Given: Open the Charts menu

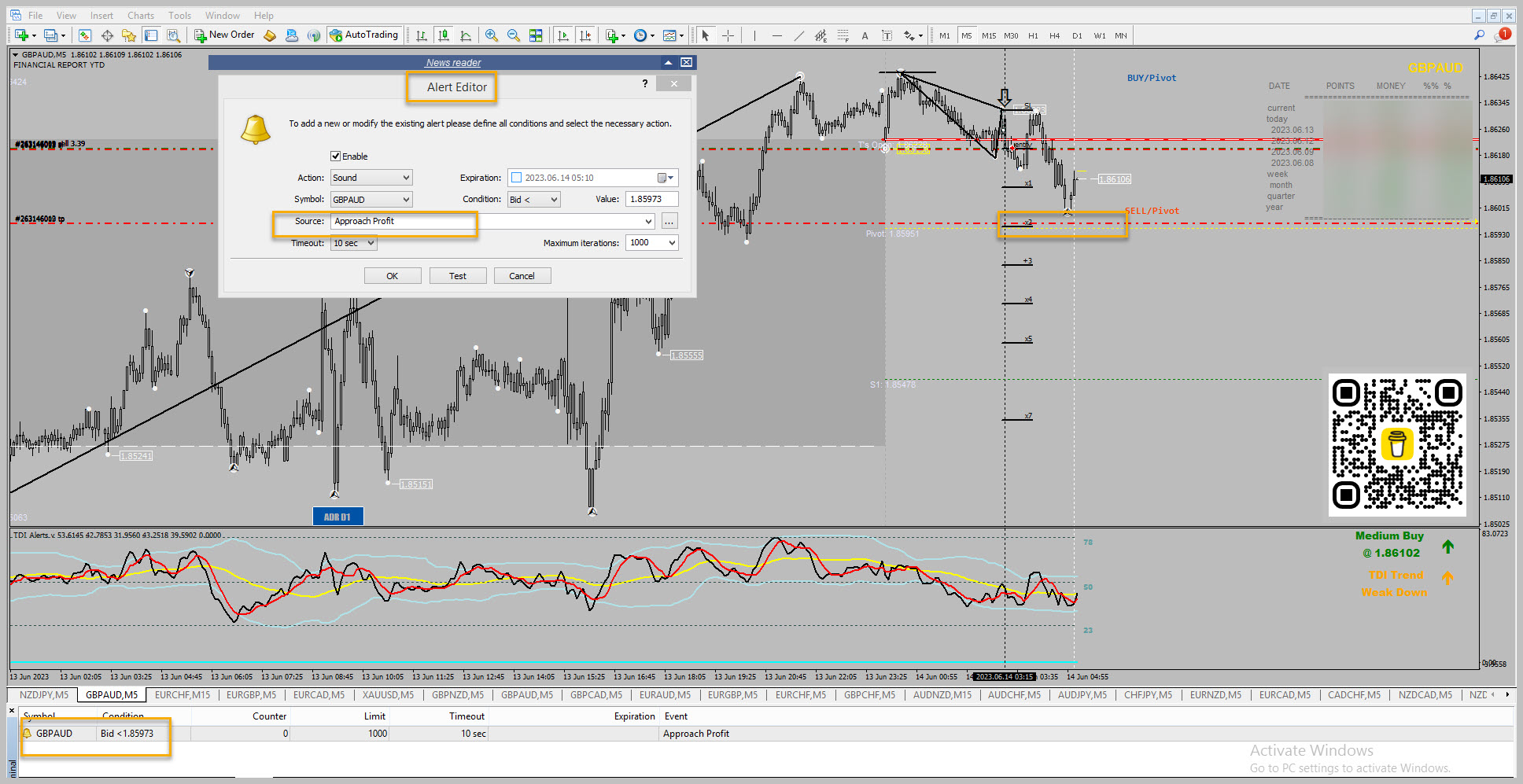Looking at the screenshot, I should click(141, 16).
